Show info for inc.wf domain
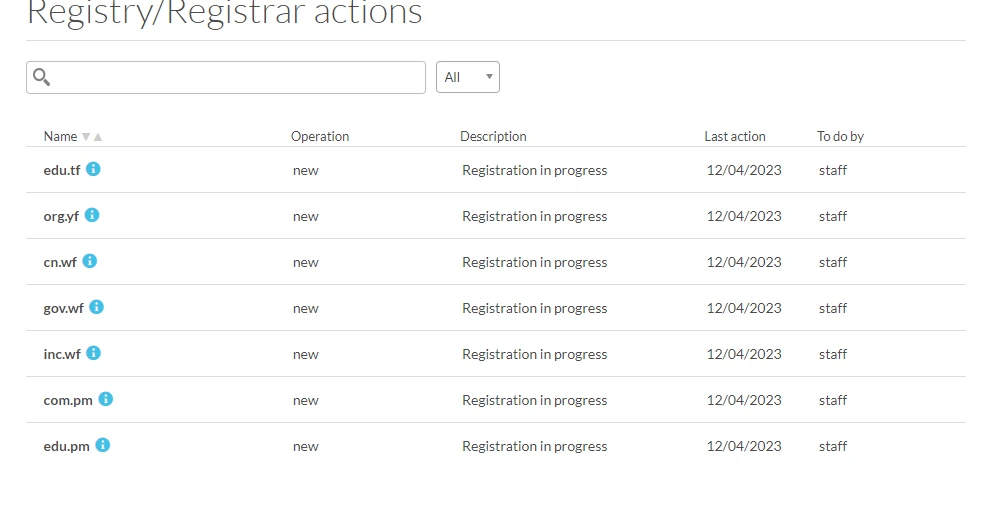Screen dimensions: 997x523 [x=93, y=353]
